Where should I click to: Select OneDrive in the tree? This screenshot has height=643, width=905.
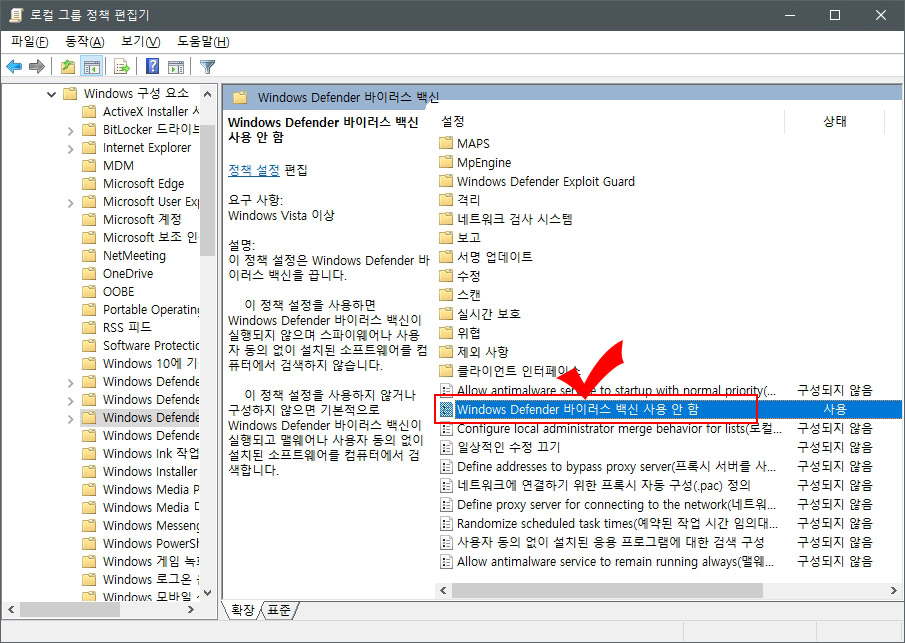pyautogui.click(x=118, y=274)
